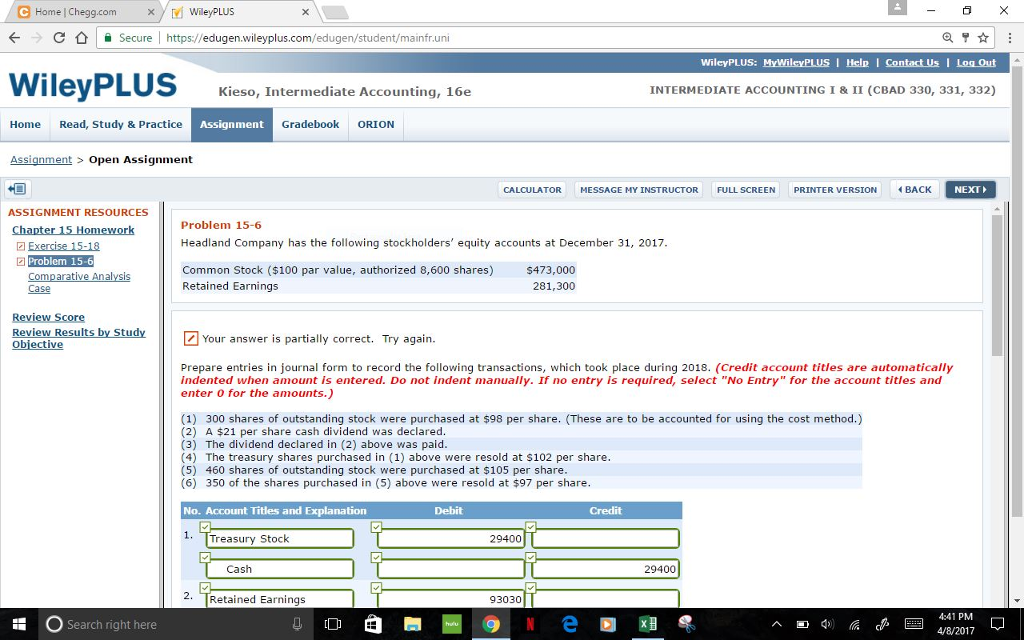The width and height of the screenshot is (1024, 640).
Task: Click the Retained Earnings account title field
Action: click(280, 599)
